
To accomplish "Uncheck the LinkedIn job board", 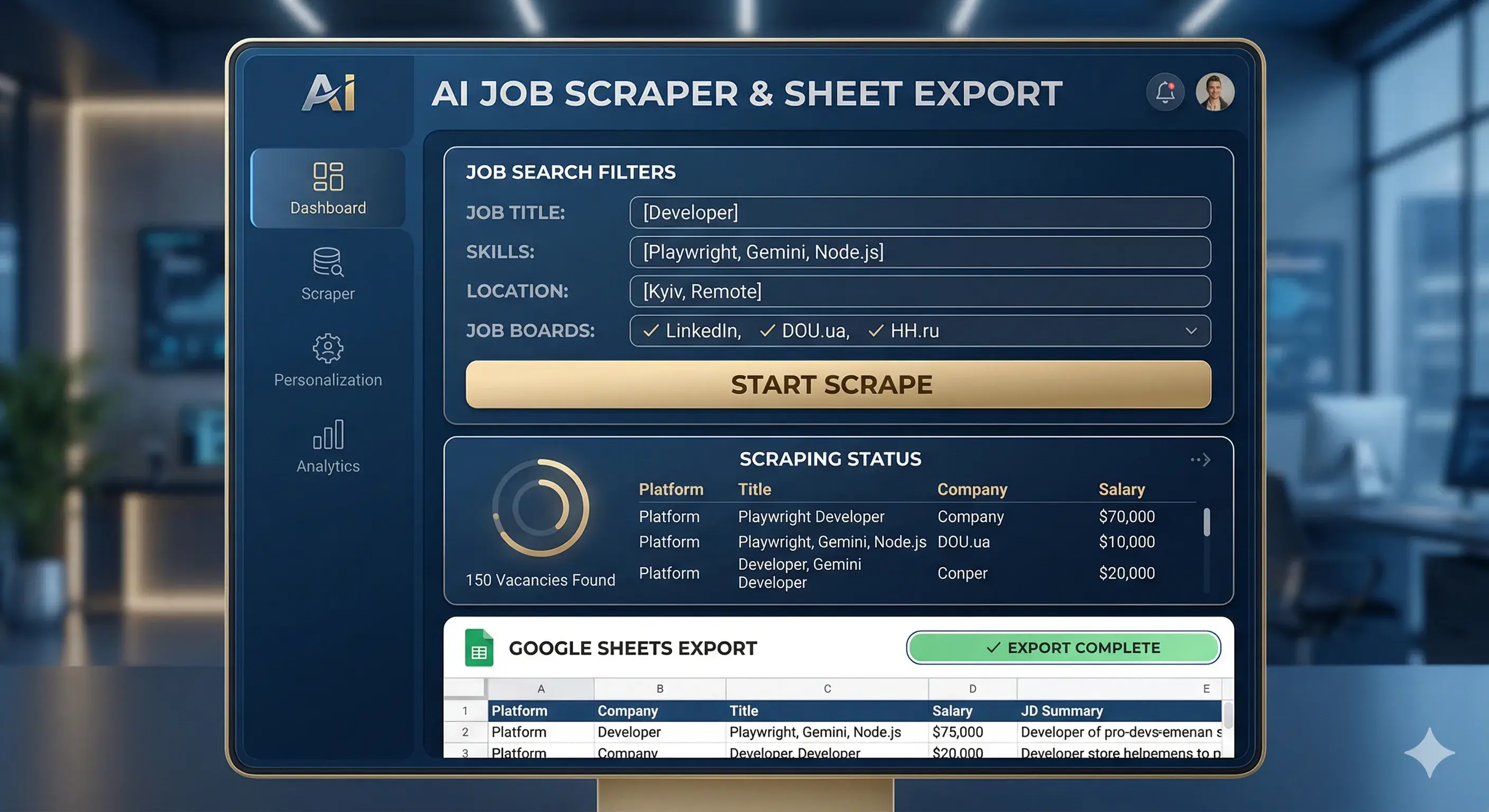I will pos(651,330).
